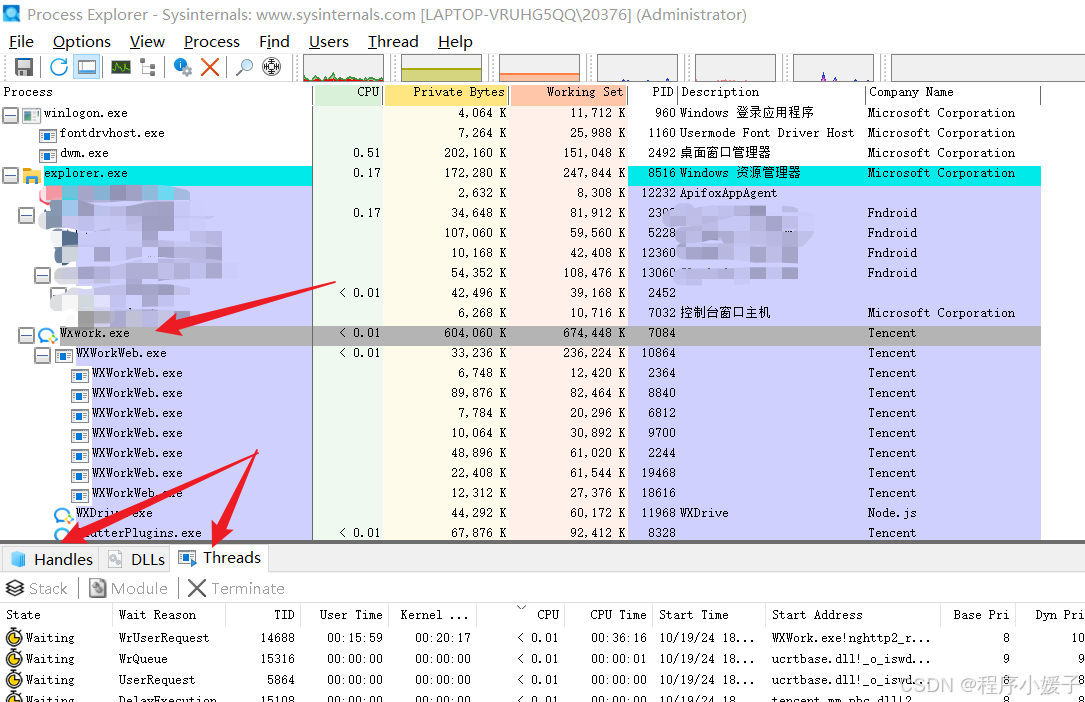Sort by the Working Set column header
Screen dimensions: 1085x702
(569, 92)
